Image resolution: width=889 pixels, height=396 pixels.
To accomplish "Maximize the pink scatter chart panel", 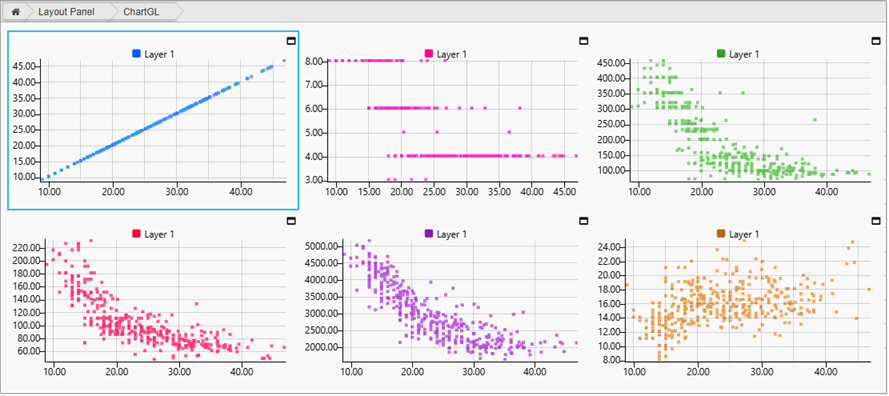I will (583, 40).
